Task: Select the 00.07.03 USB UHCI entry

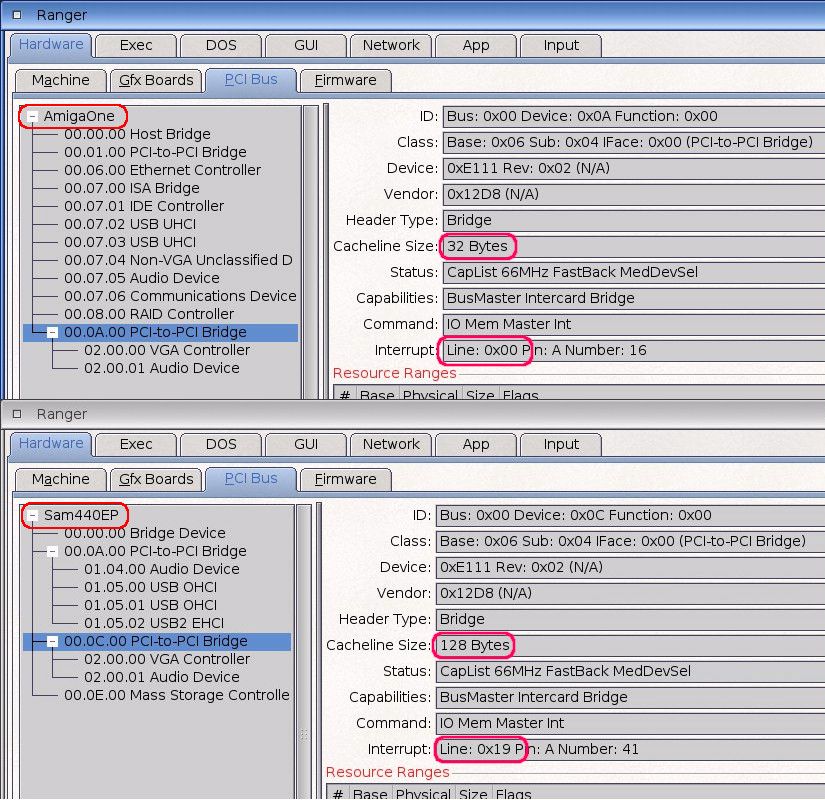Action: (x=130, y=243)
